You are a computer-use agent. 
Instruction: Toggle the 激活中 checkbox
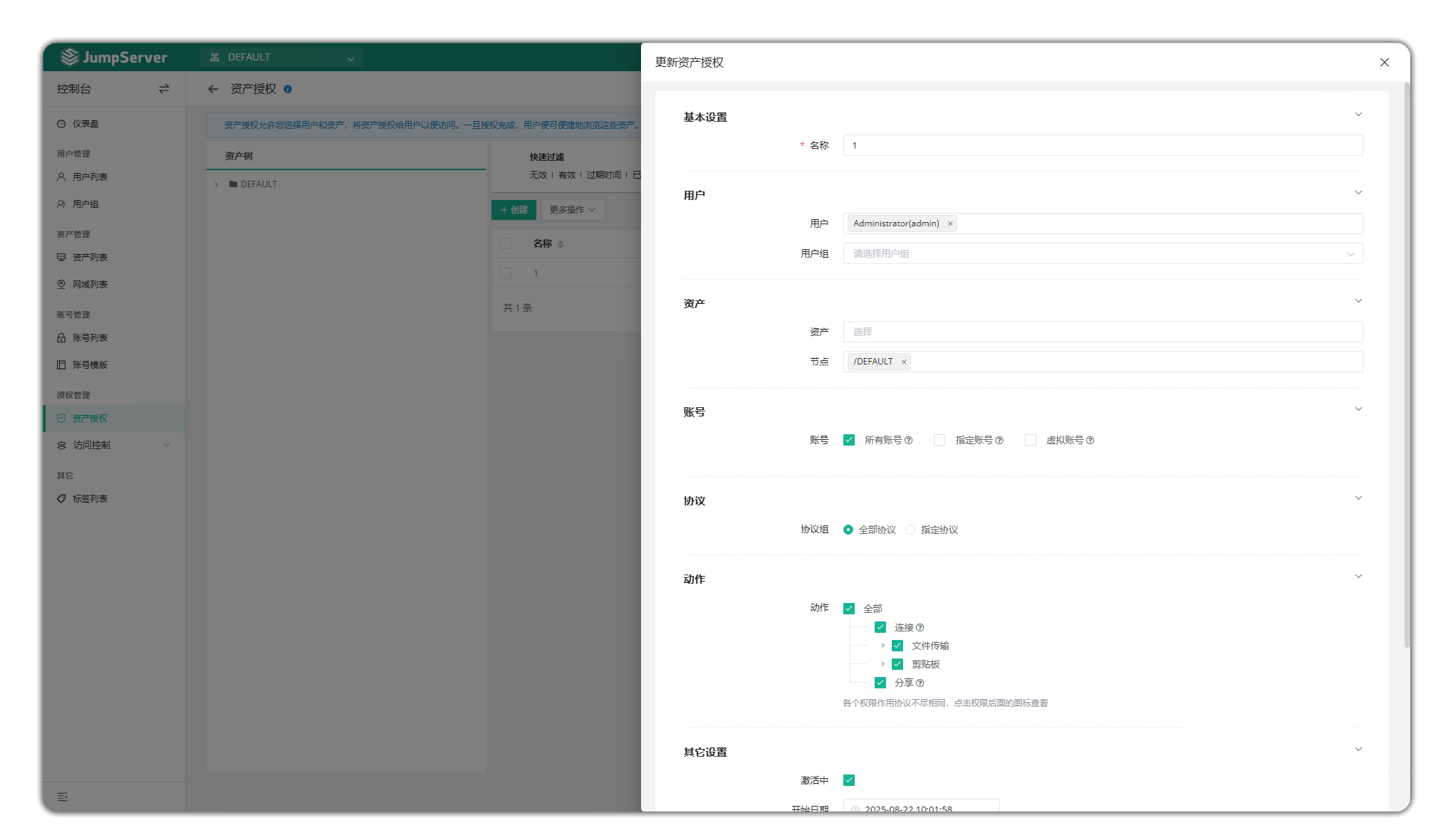[x=849, y=780]
